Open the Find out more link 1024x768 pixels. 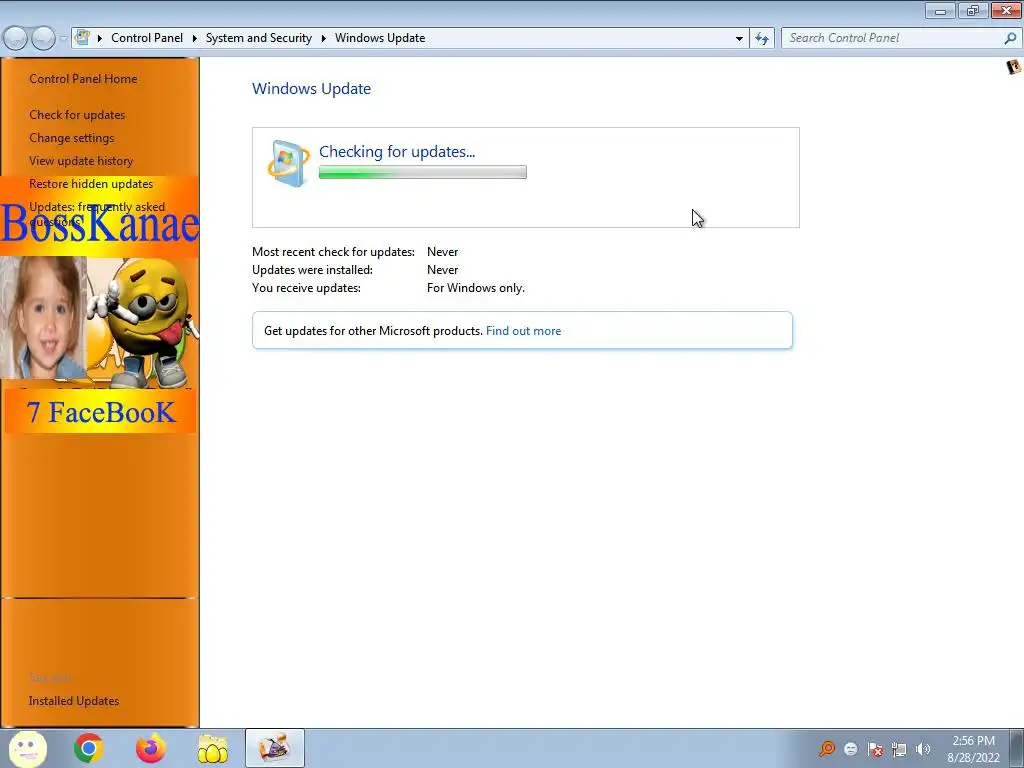click(x=523, y=331)
